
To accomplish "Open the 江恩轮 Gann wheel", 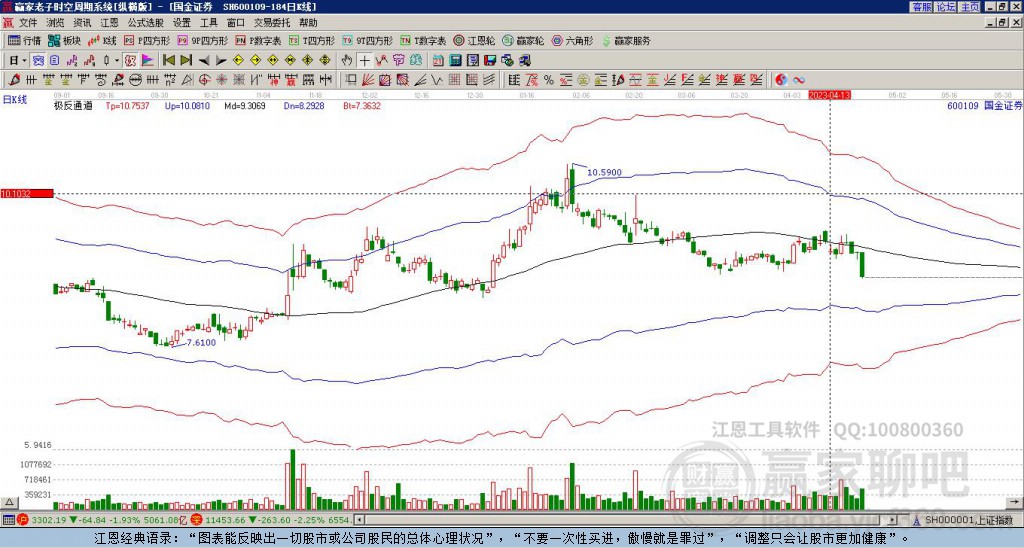I will click(474, 40).
